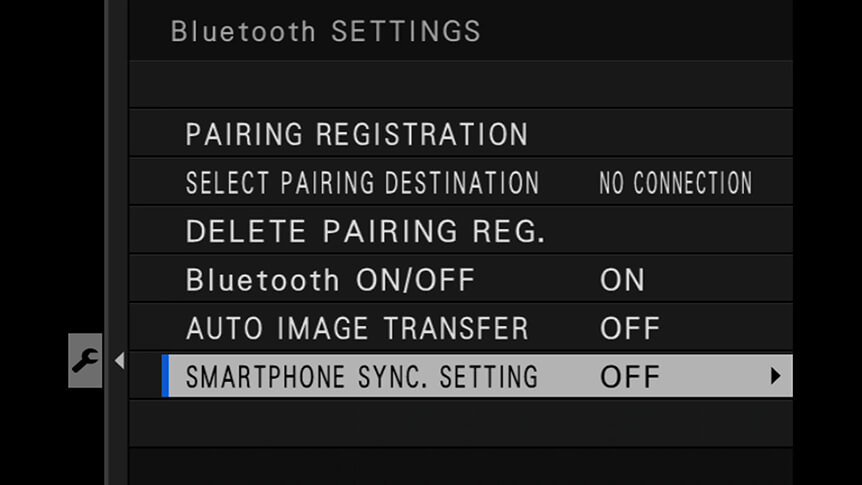Click the left-pointing back arrow
The width and height of the screenshot is (862, 485).
[x=119, y=361]
